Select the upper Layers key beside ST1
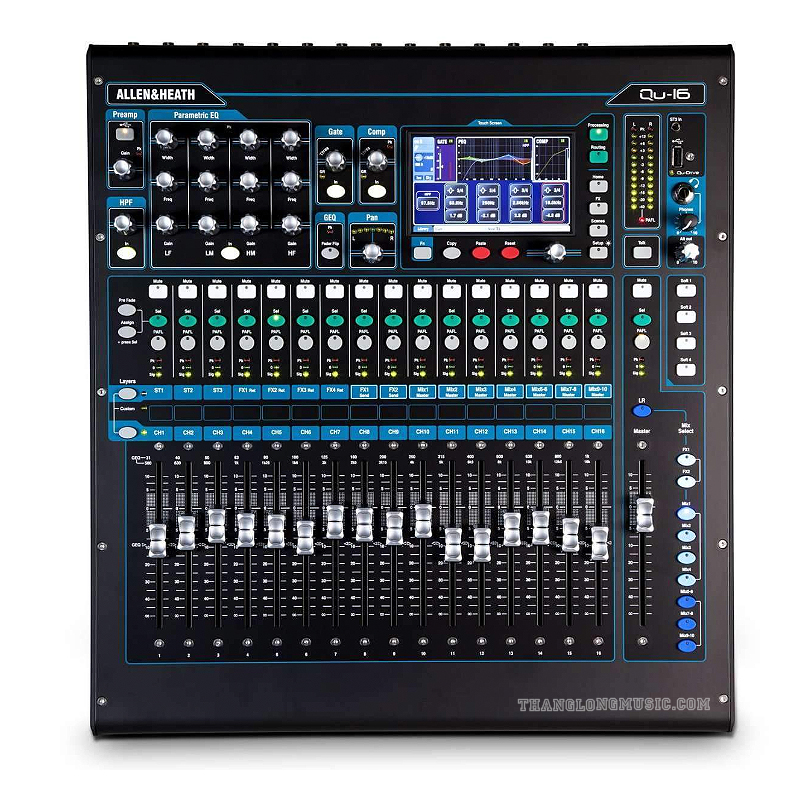Viewport: 800px width, 800px height. coord(128,393)
